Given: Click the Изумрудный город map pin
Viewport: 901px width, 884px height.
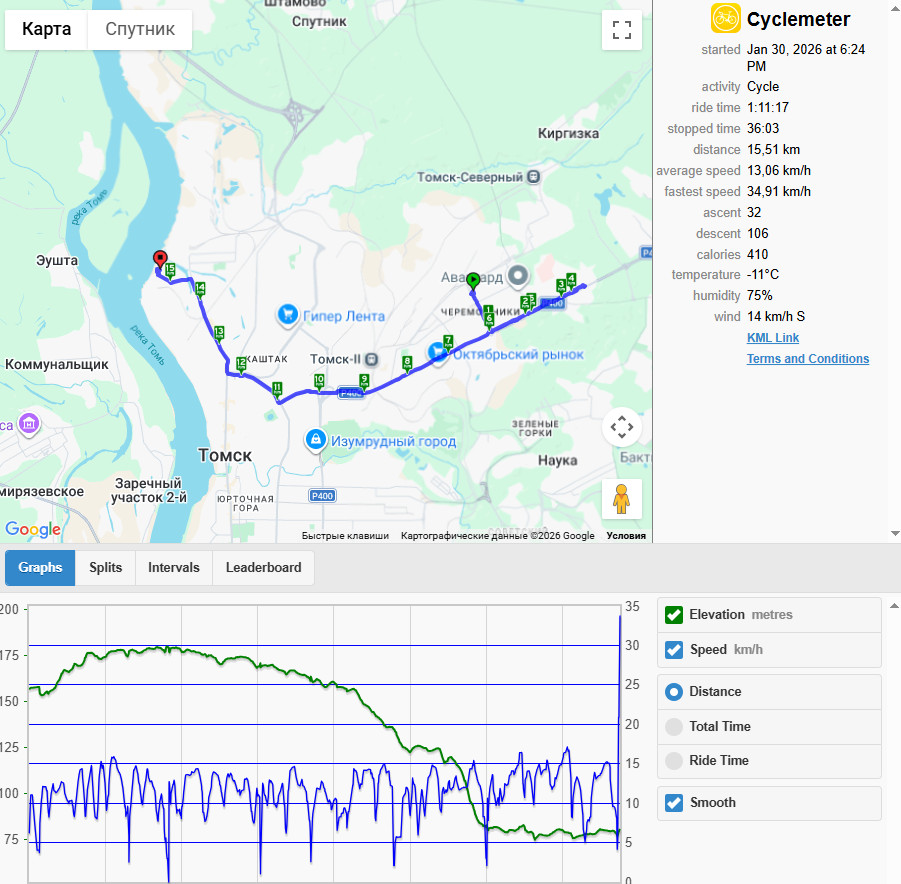Looking at the screenshot, I should click(x=315, y=440).
